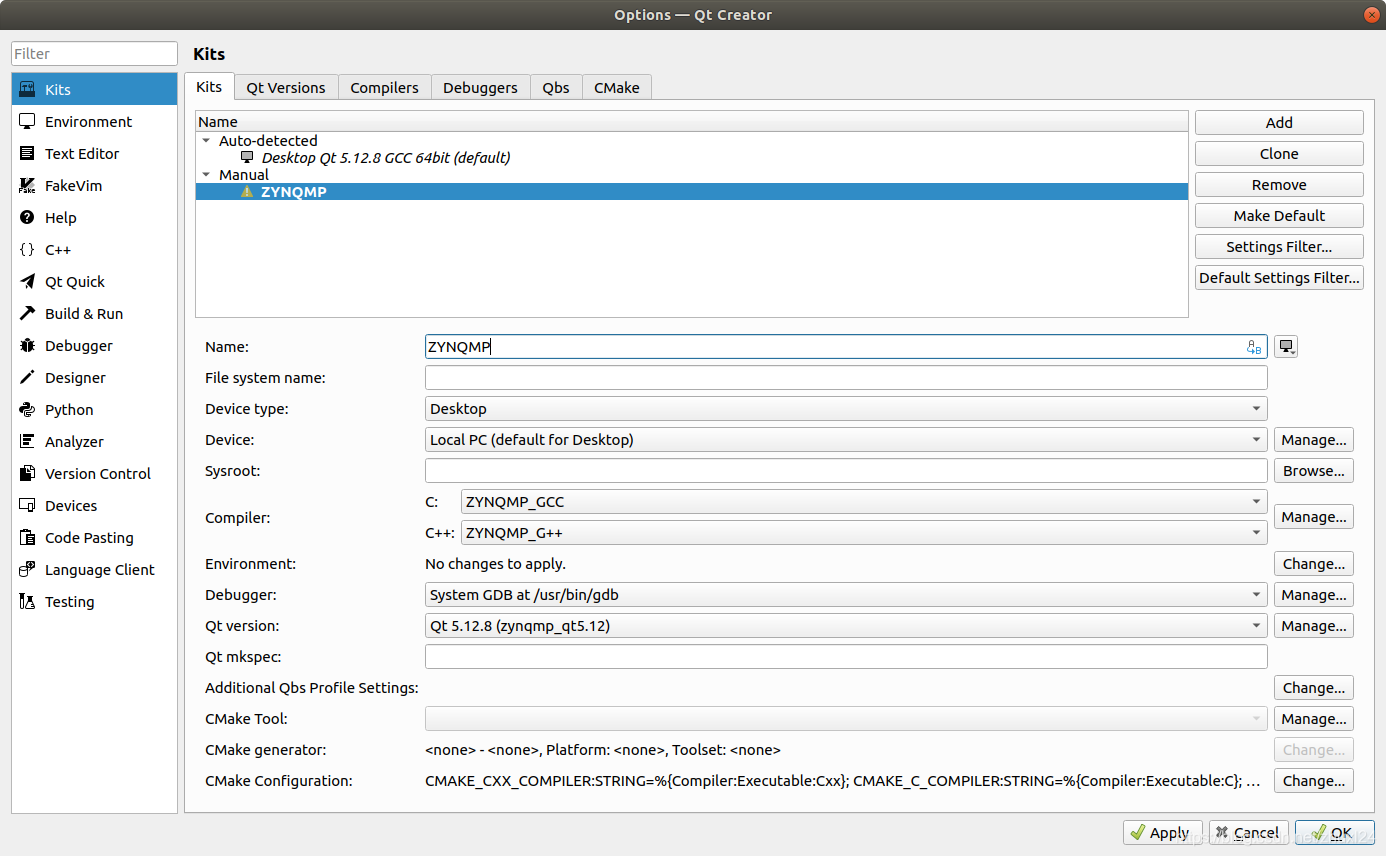Image resolution: width=1386 pixels, height=856 pixels.
Task: Open the Device dropdown Local PC
Action: (846, 439)
